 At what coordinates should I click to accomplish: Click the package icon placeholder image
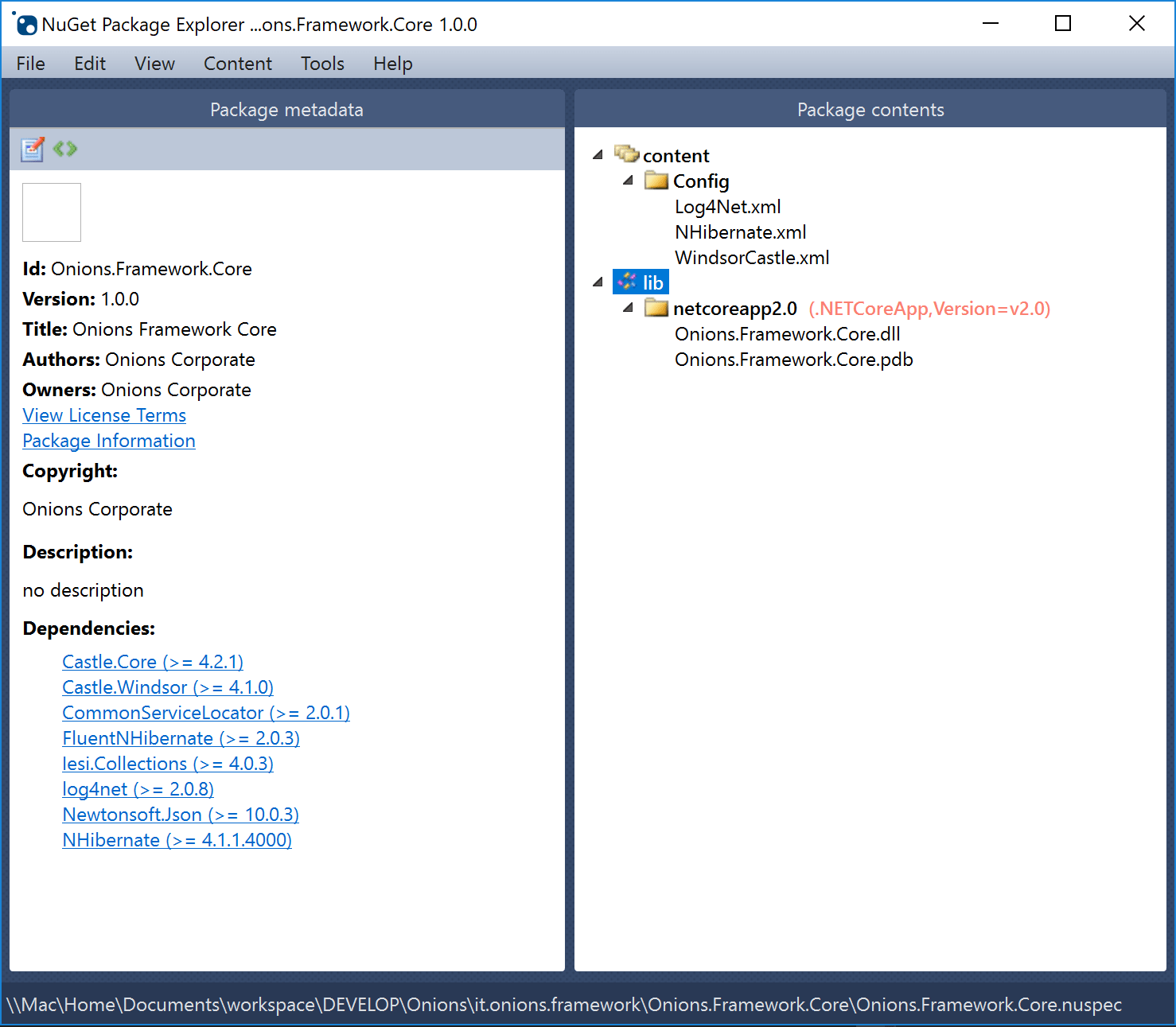coord(52,212)
